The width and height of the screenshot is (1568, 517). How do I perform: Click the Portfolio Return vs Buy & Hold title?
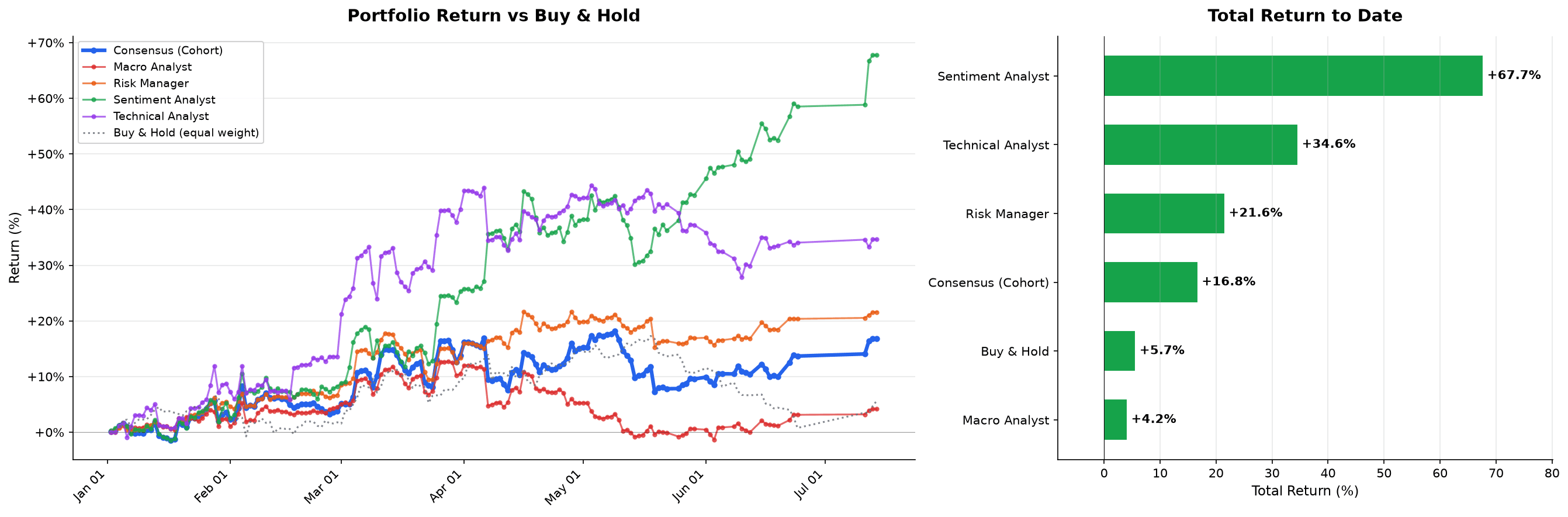[494, 16]
